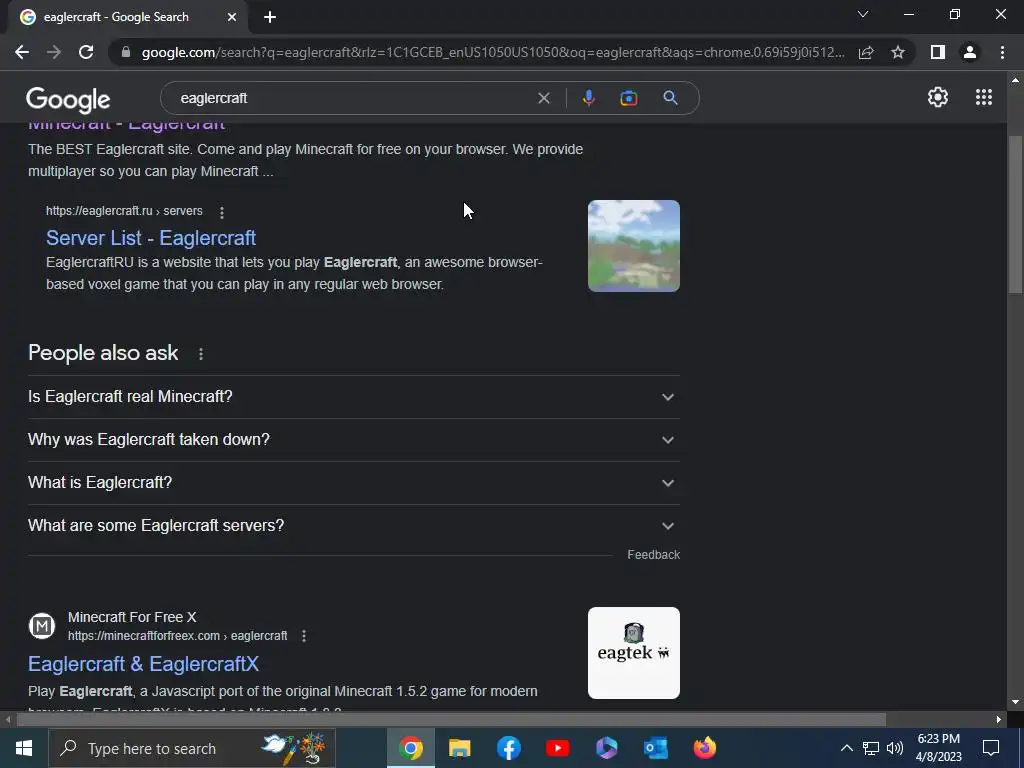
Task: Show hidden system tray icons
Action: coord(846,748)
